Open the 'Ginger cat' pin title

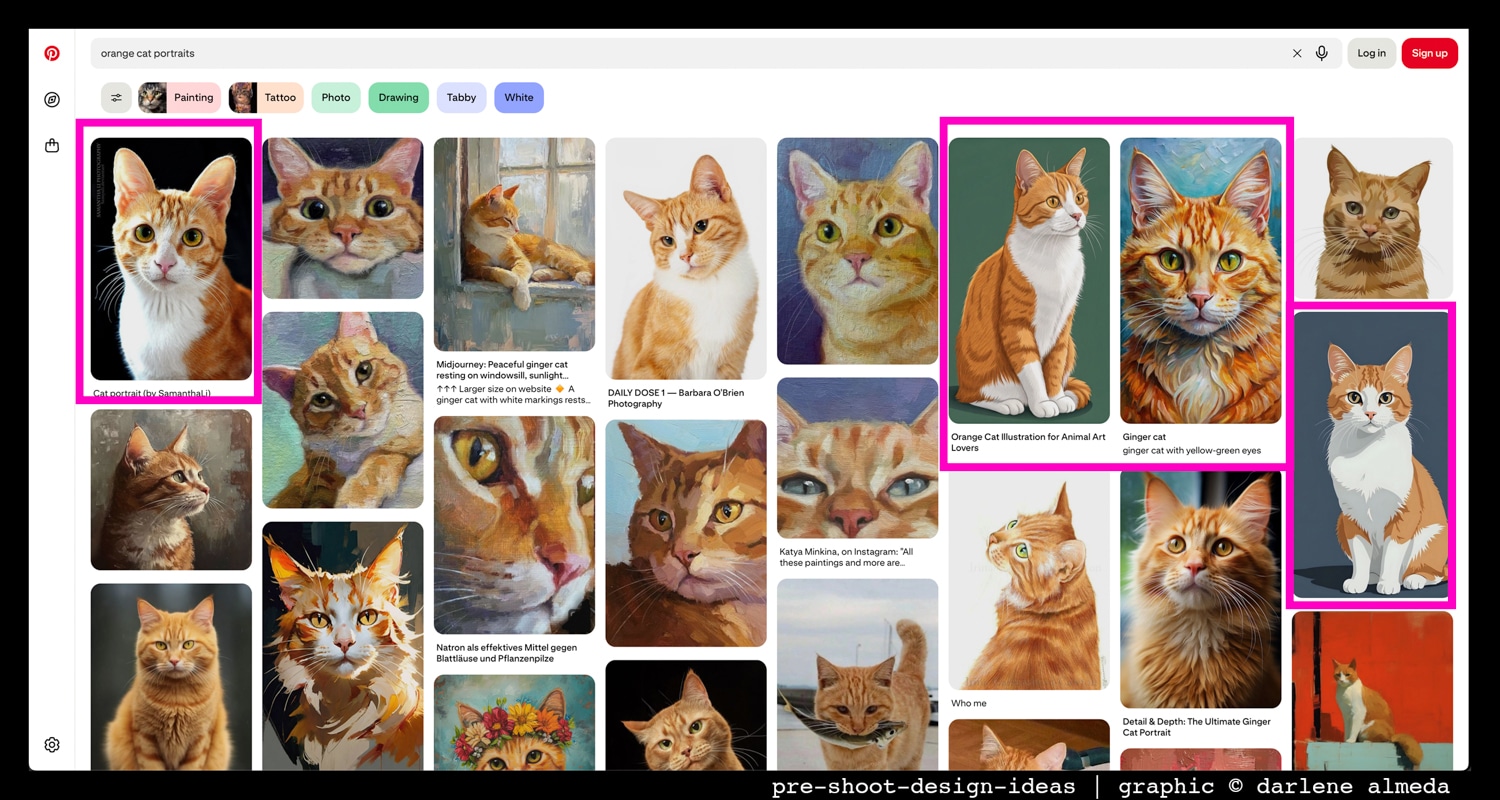[1144, 437]
